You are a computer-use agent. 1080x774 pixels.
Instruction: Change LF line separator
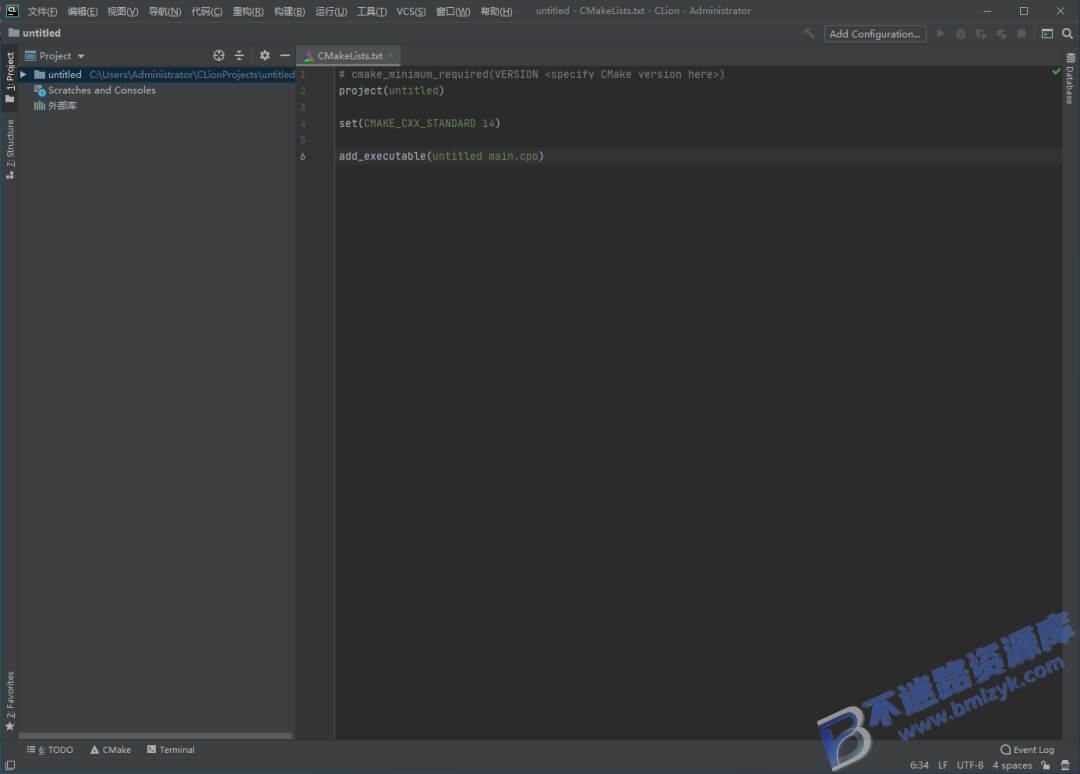click(943, 766)
